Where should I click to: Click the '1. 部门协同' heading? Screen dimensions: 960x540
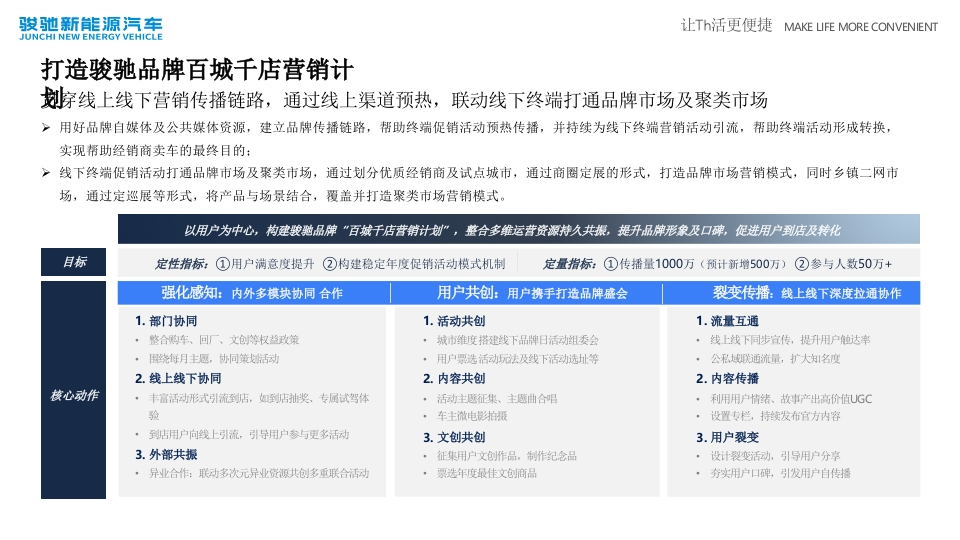coord(166,321)
